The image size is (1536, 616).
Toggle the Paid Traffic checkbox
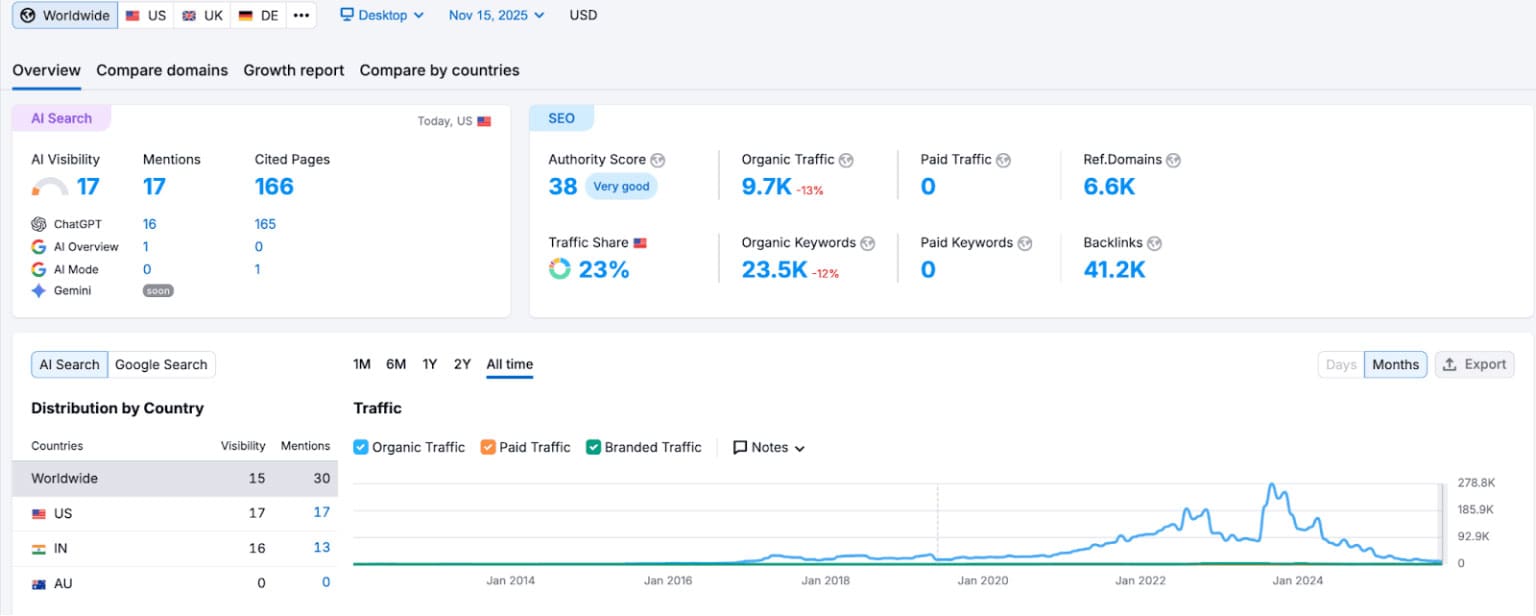click(x=488, y=447)
